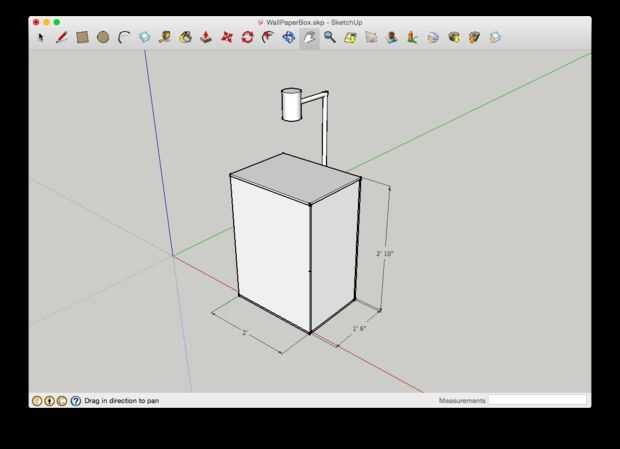
Task: Click the yellow icon right of Zoom
Action: click(x=351, y=38)
